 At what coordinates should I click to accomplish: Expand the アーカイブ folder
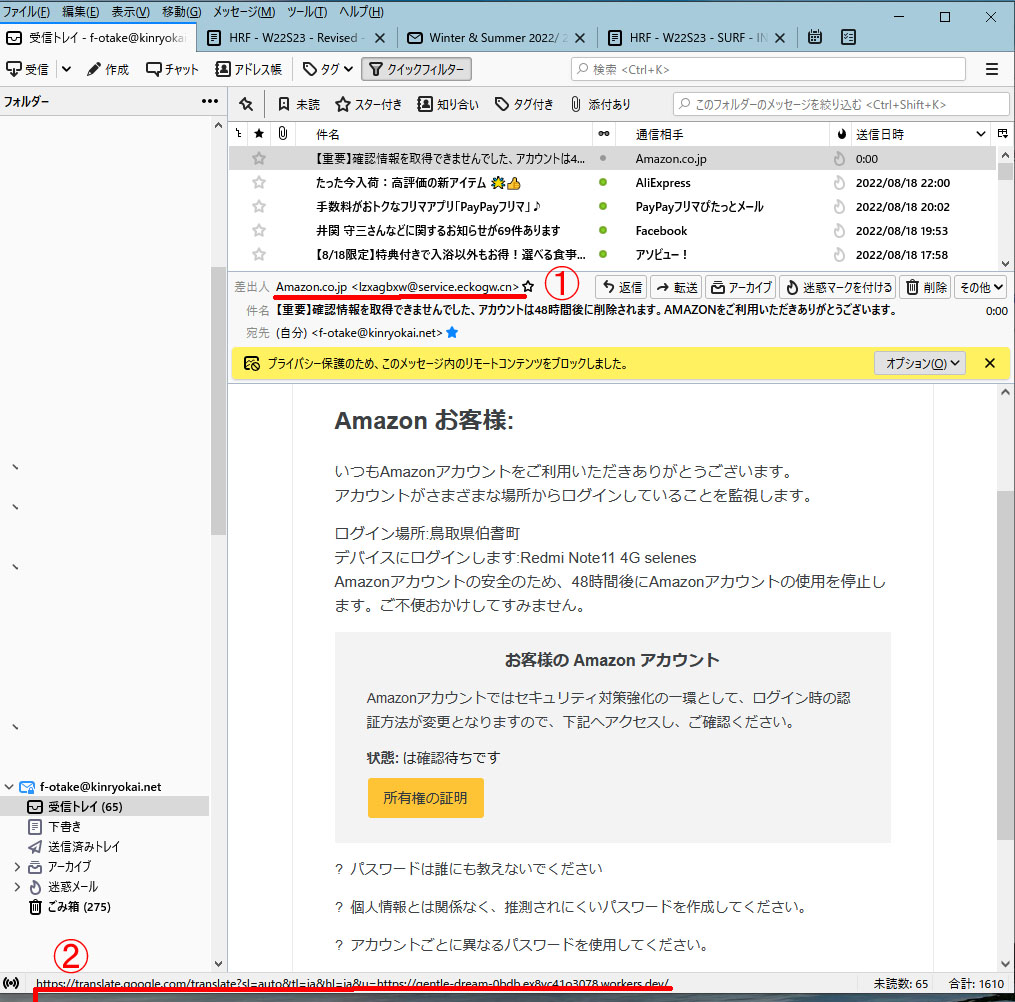pos(17,867)
